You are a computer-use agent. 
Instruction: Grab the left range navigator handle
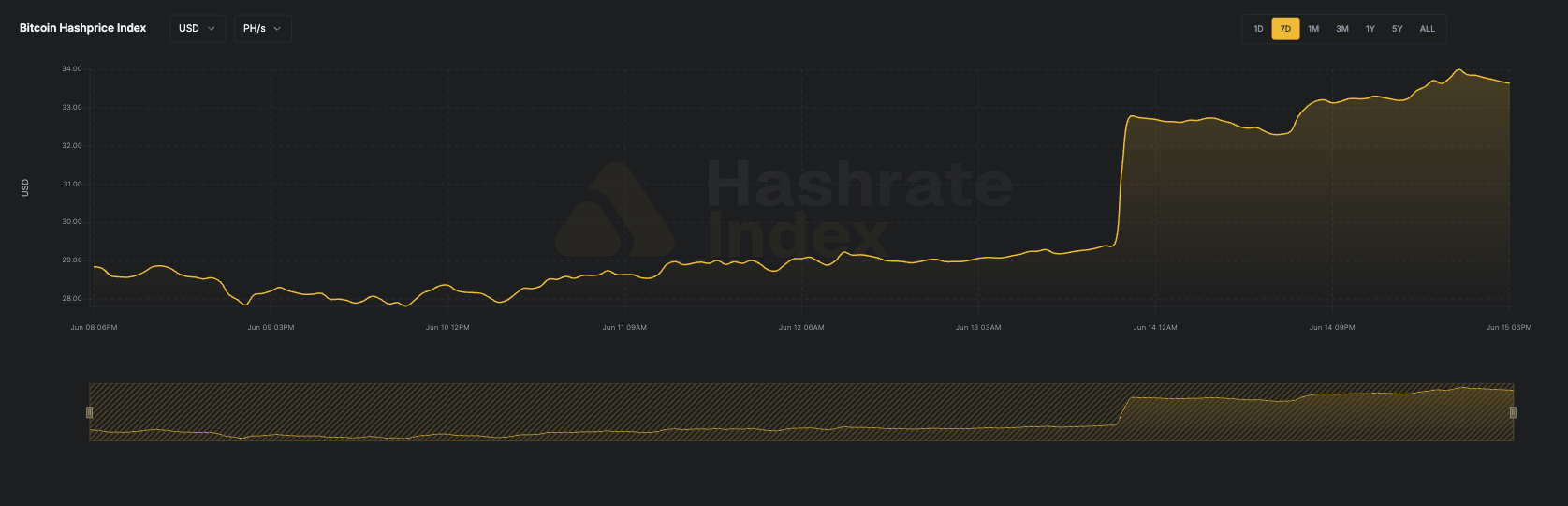(x=90, y=412)
